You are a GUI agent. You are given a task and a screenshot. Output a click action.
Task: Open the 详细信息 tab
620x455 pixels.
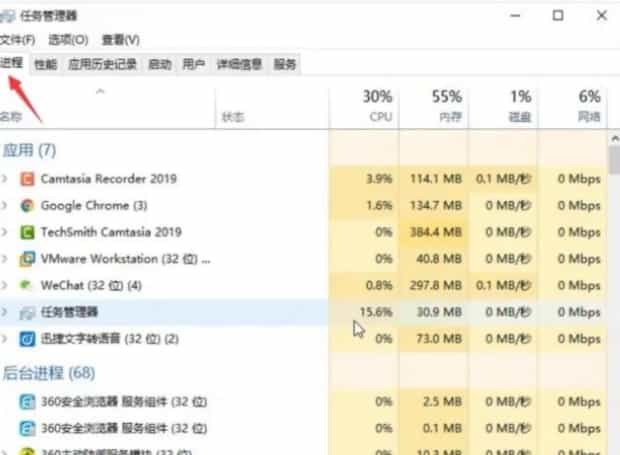(239, 64)
